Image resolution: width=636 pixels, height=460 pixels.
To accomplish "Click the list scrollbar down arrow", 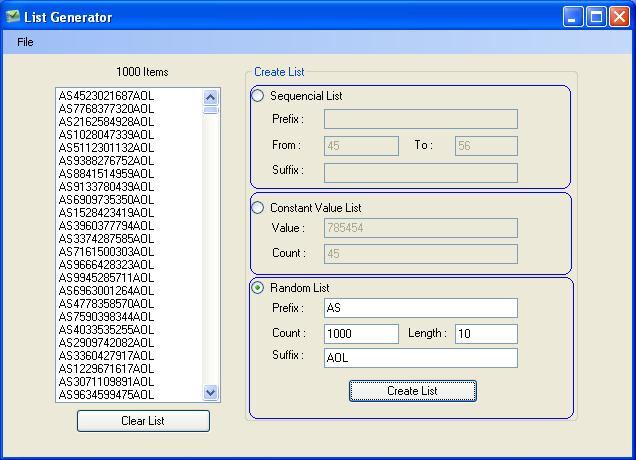I will coord(211,393).
